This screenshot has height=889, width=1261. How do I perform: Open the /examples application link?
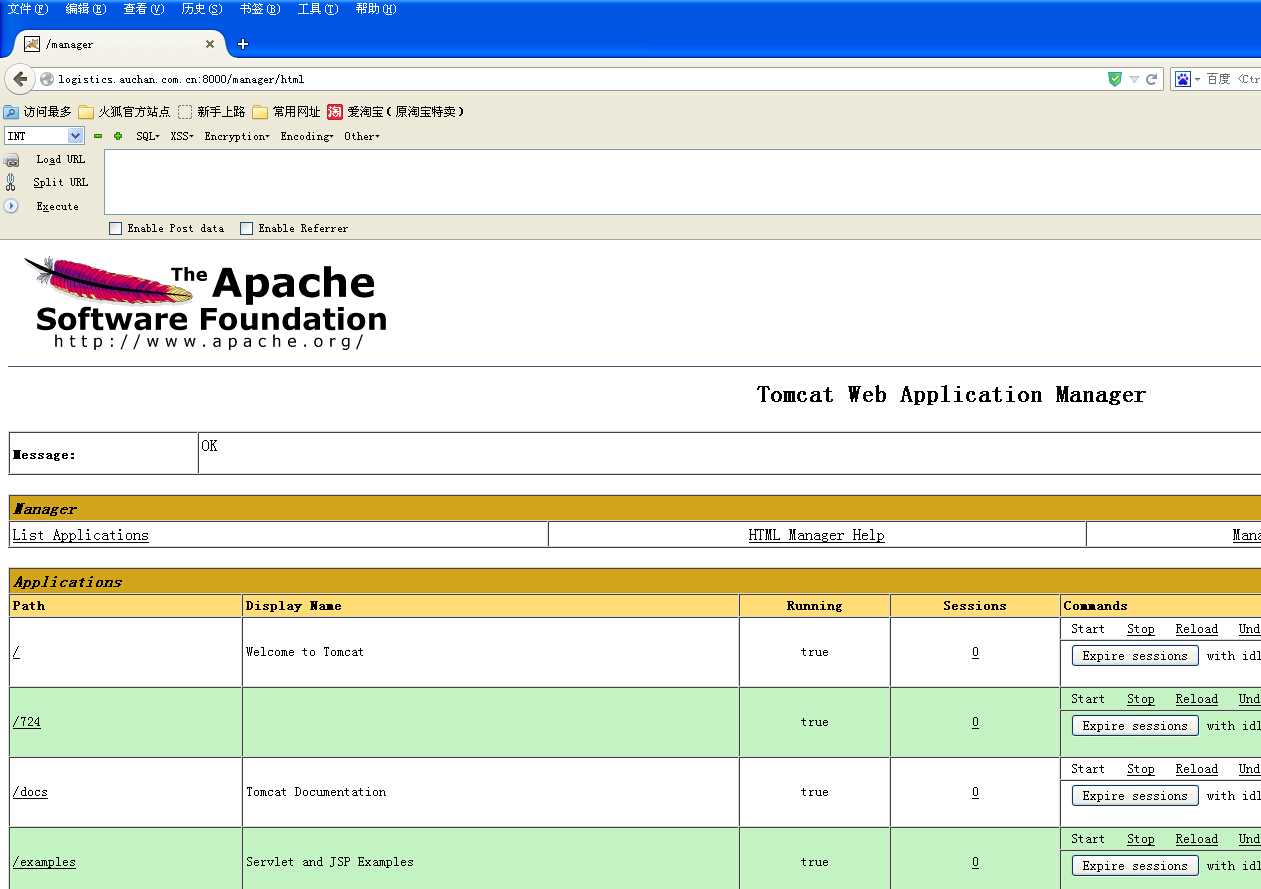[44, 862]
